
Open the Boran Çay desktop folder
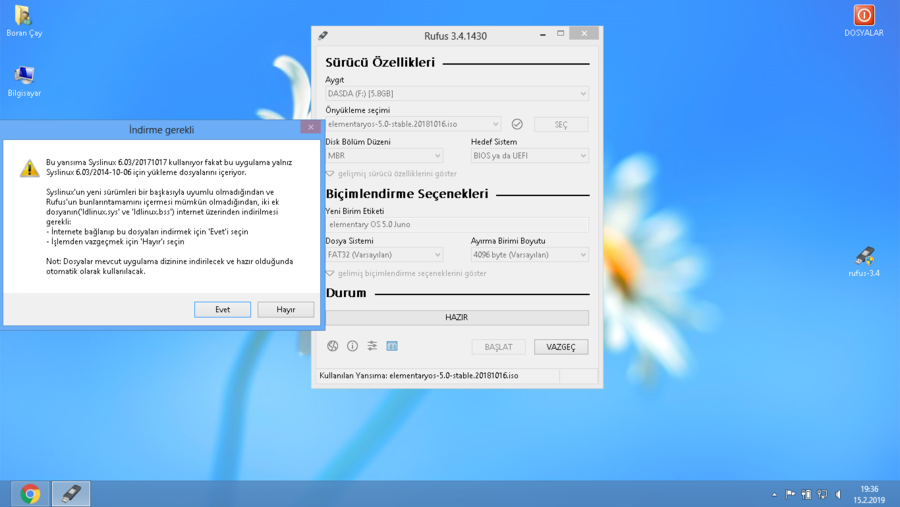[24, 21]
